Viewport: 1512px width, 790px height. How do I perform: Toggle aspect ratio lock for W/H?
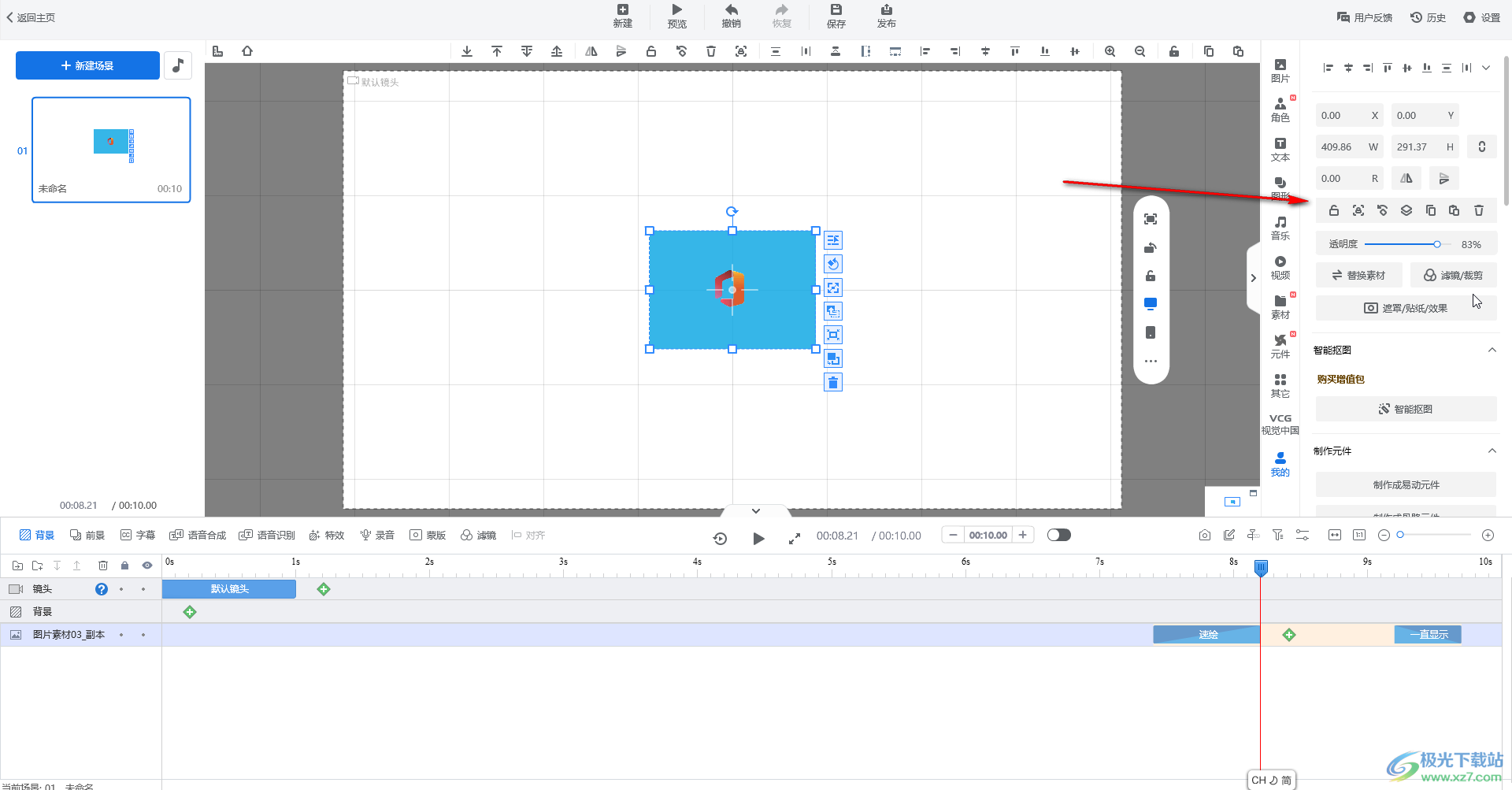coord(1481,147)
